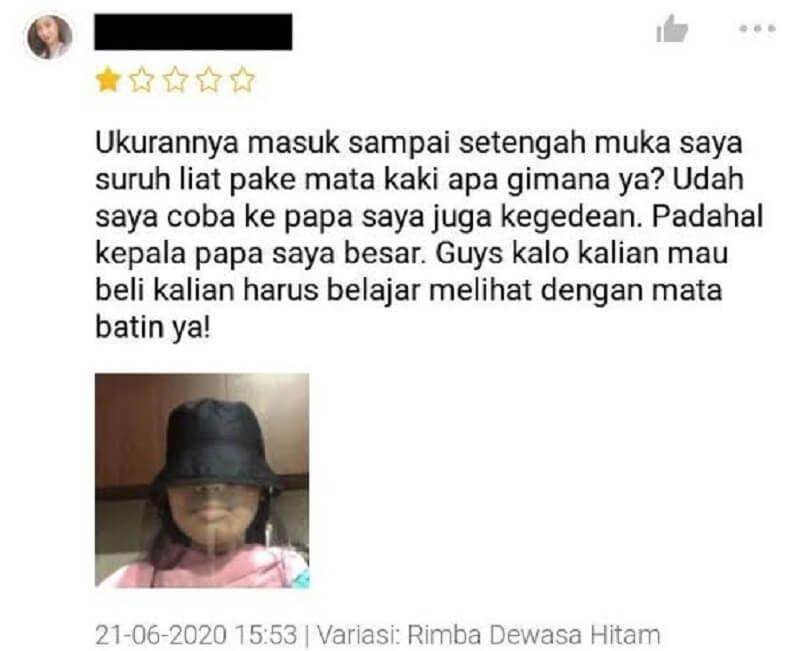Select the fourth empty rating star

(x=209, y=81)
